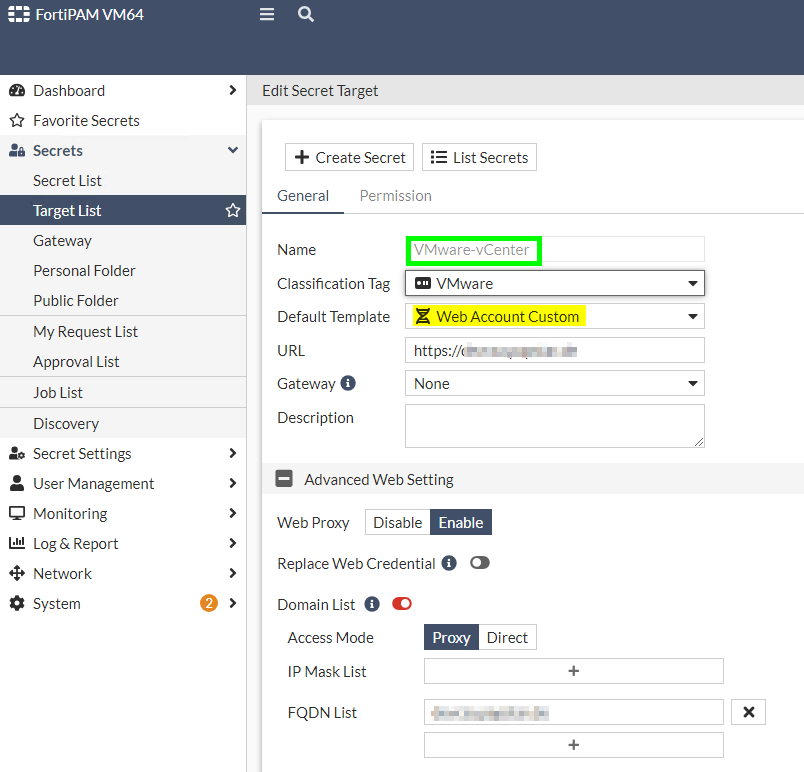
Task: Set Web Proxy to Disable
Action: (397, 522)
